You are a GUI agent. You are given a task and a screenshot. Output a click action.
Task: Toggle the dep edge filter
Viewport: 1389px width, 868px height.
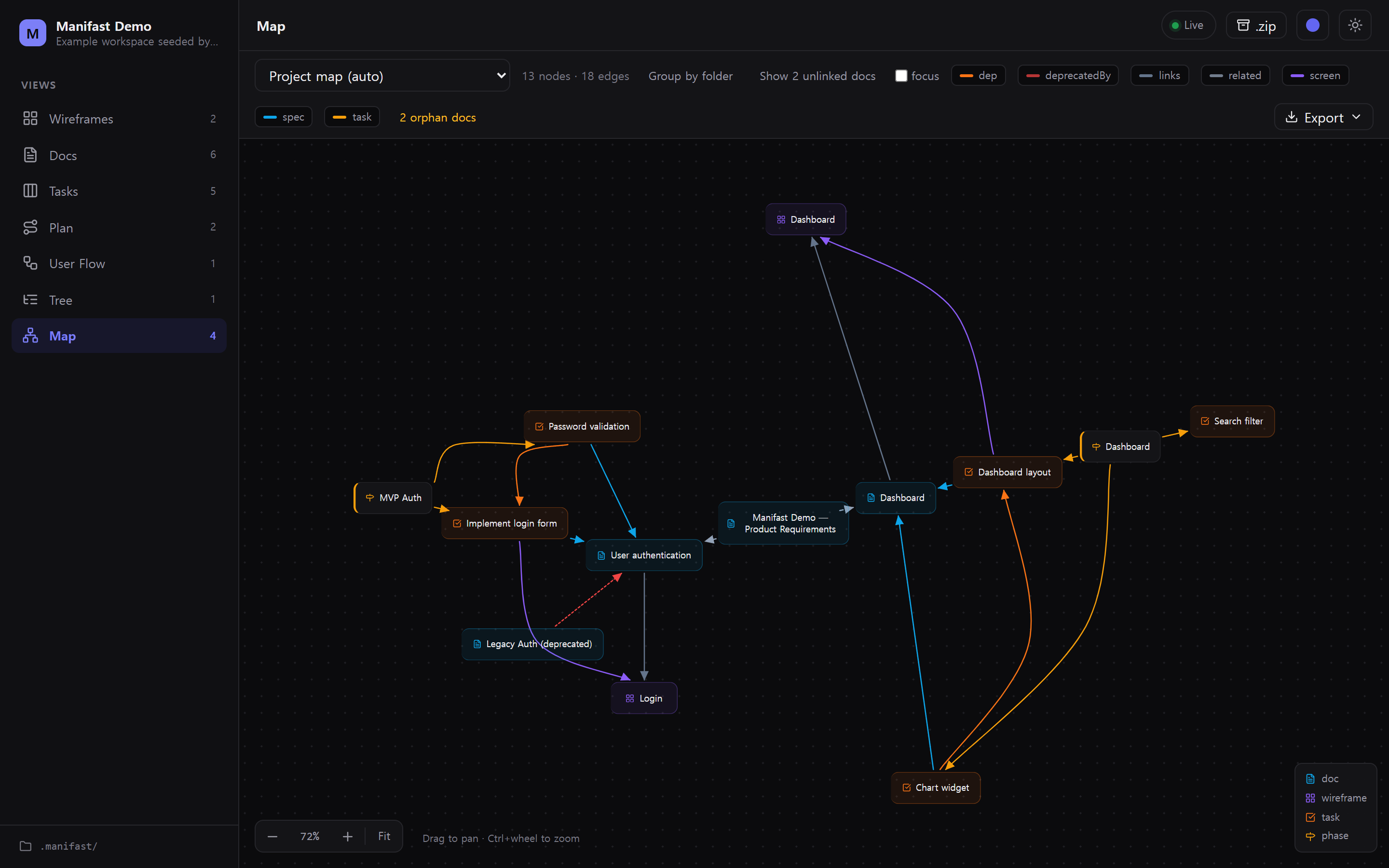coord(978,76)
